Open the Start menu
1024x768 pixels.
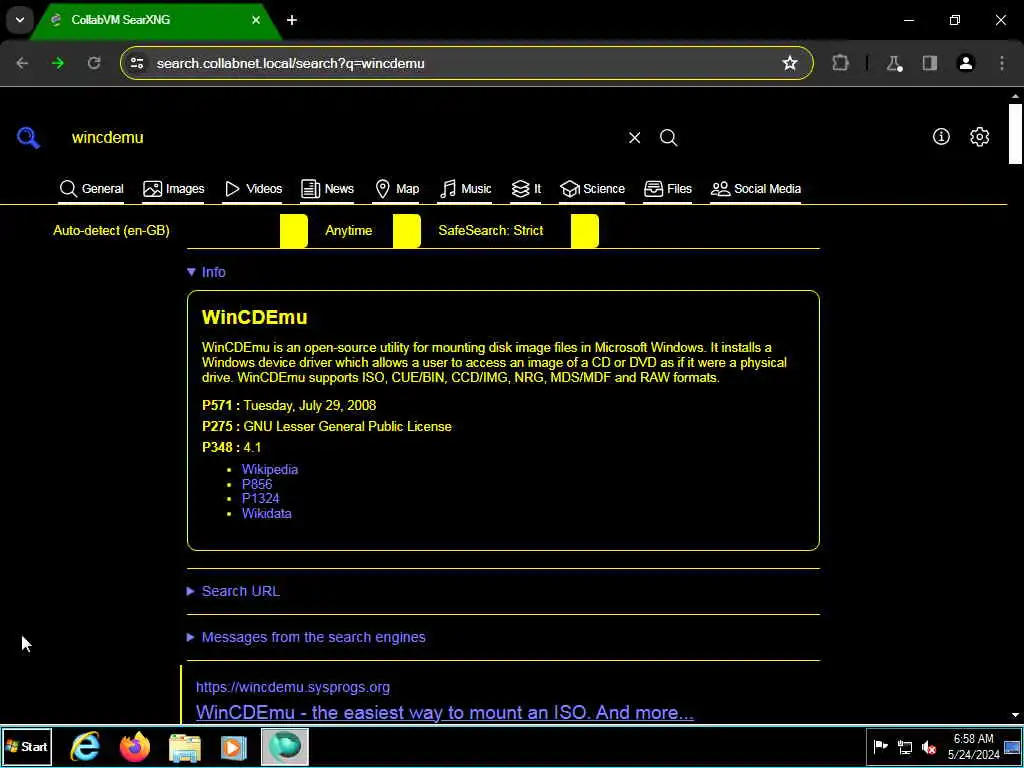click(x=27, y=746)
